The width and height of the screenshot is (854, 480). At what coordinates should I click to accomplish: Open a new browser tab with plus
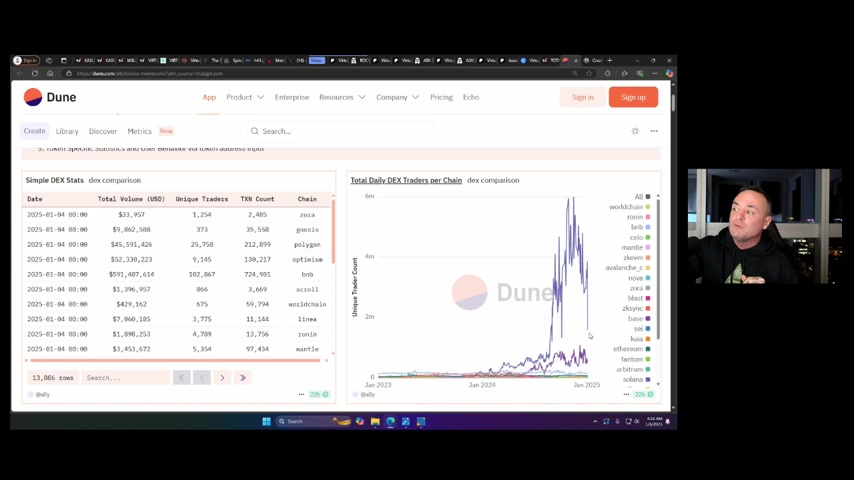[609, 60]
